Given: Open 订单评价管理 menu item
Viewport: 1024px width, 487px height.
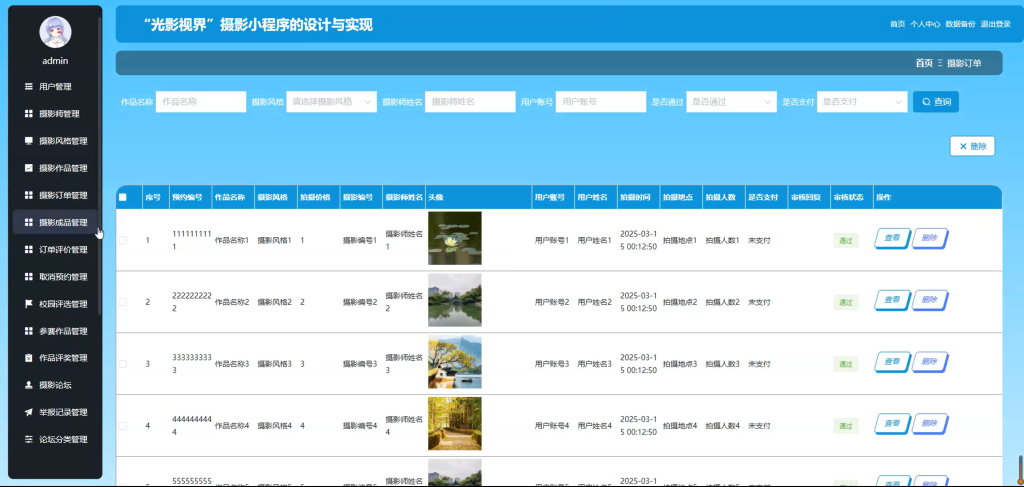Looking at the screenshot, I should click(55, 249).
